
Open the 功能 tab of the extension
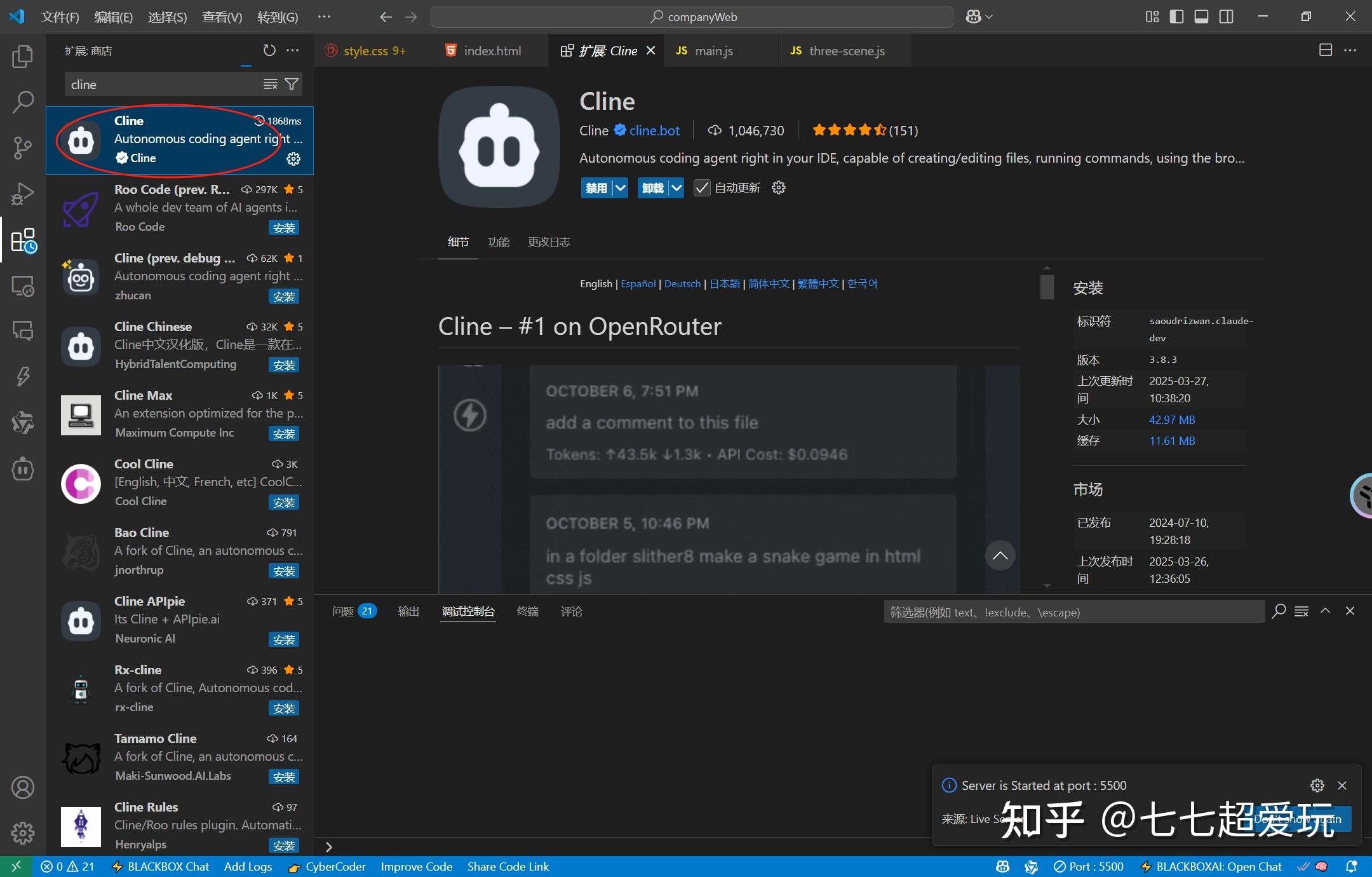point(499,242)
